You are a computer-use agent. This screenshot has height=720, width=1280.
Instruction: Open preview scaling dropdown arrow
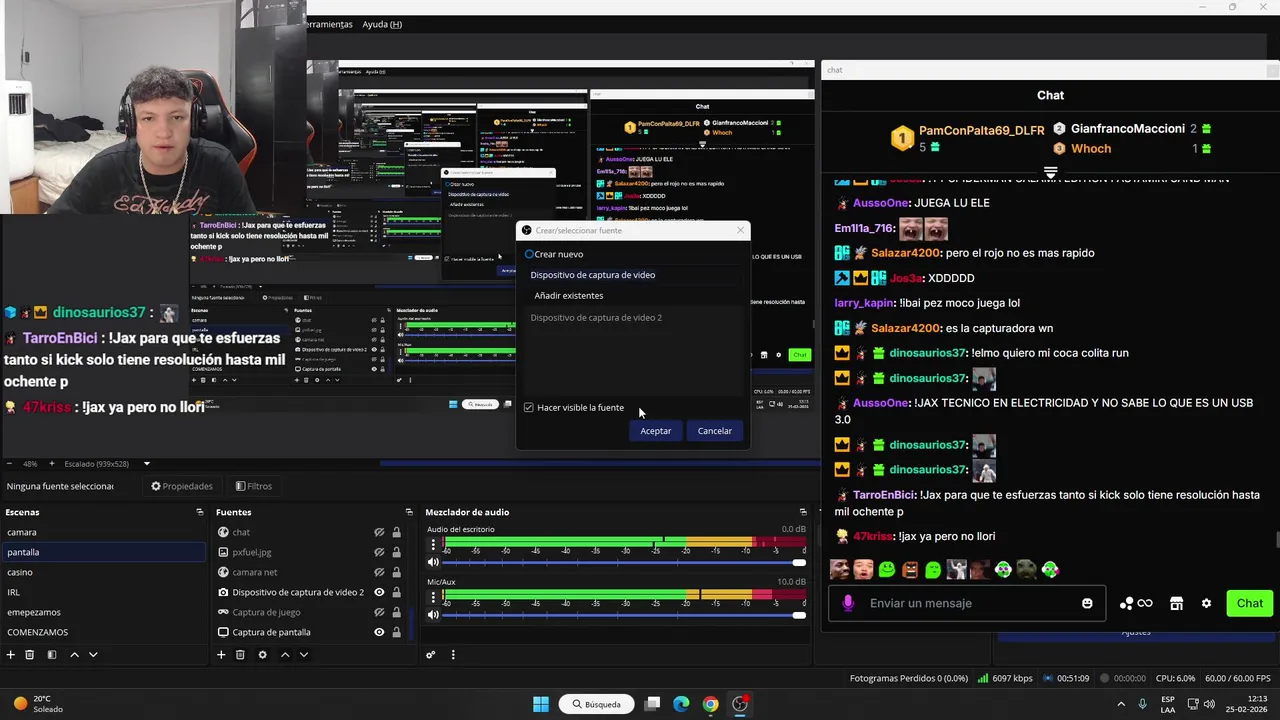tap(147, 464)
